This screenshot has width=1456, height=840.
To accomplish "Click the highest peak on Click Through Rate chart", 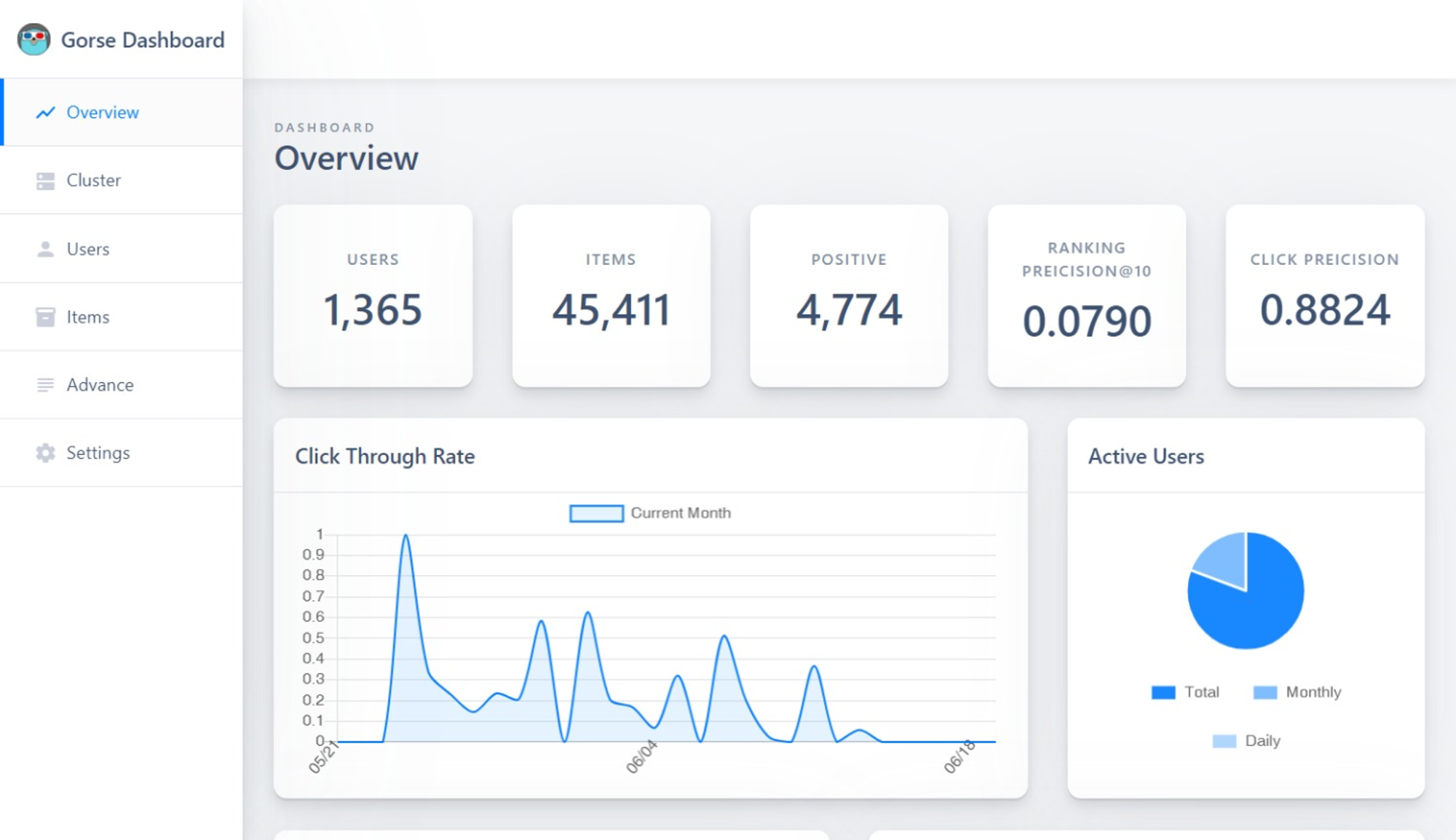I will tap(405, 536).
